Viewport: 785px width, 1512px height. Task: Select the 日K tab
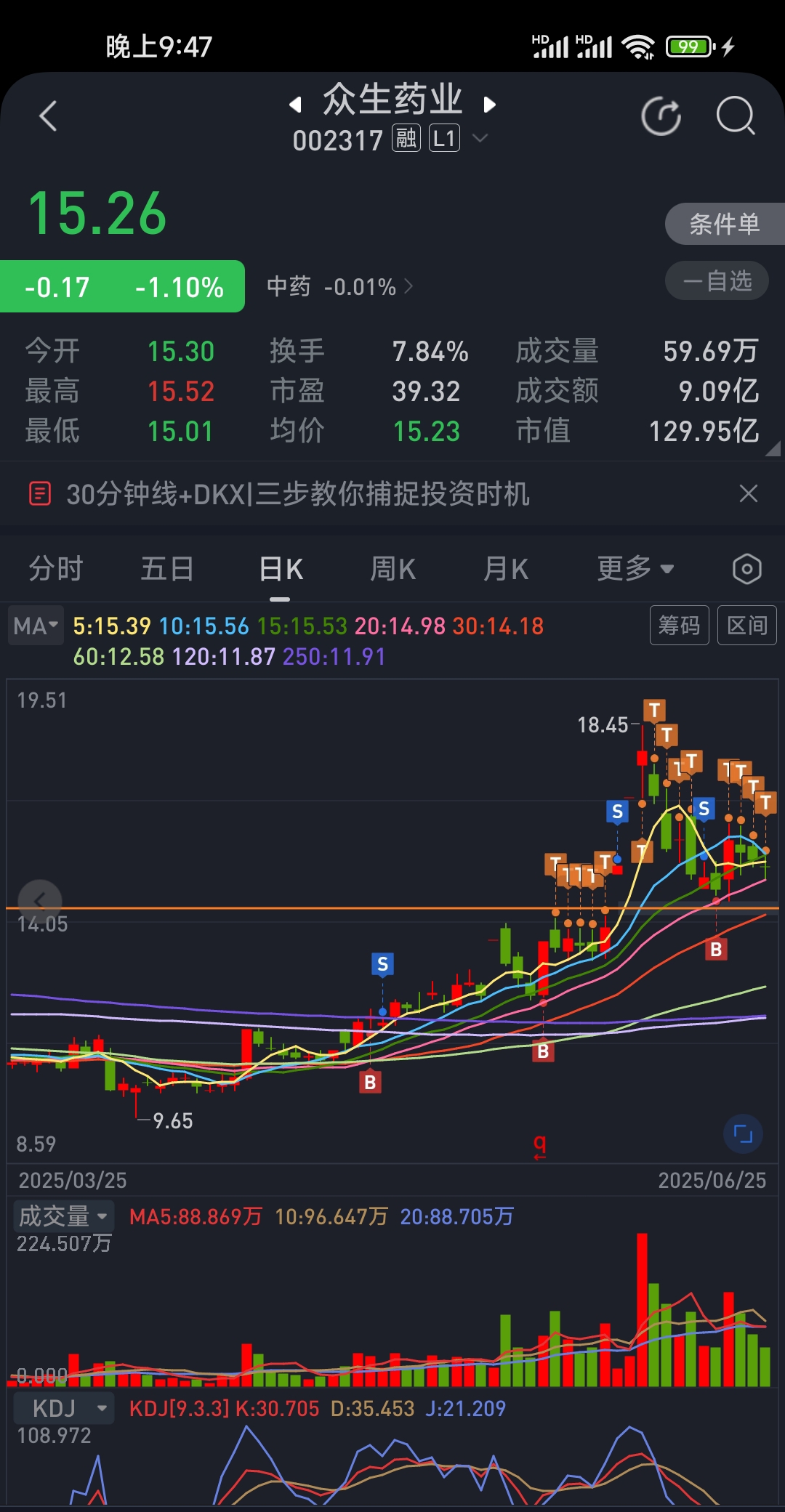click(281, 569)
